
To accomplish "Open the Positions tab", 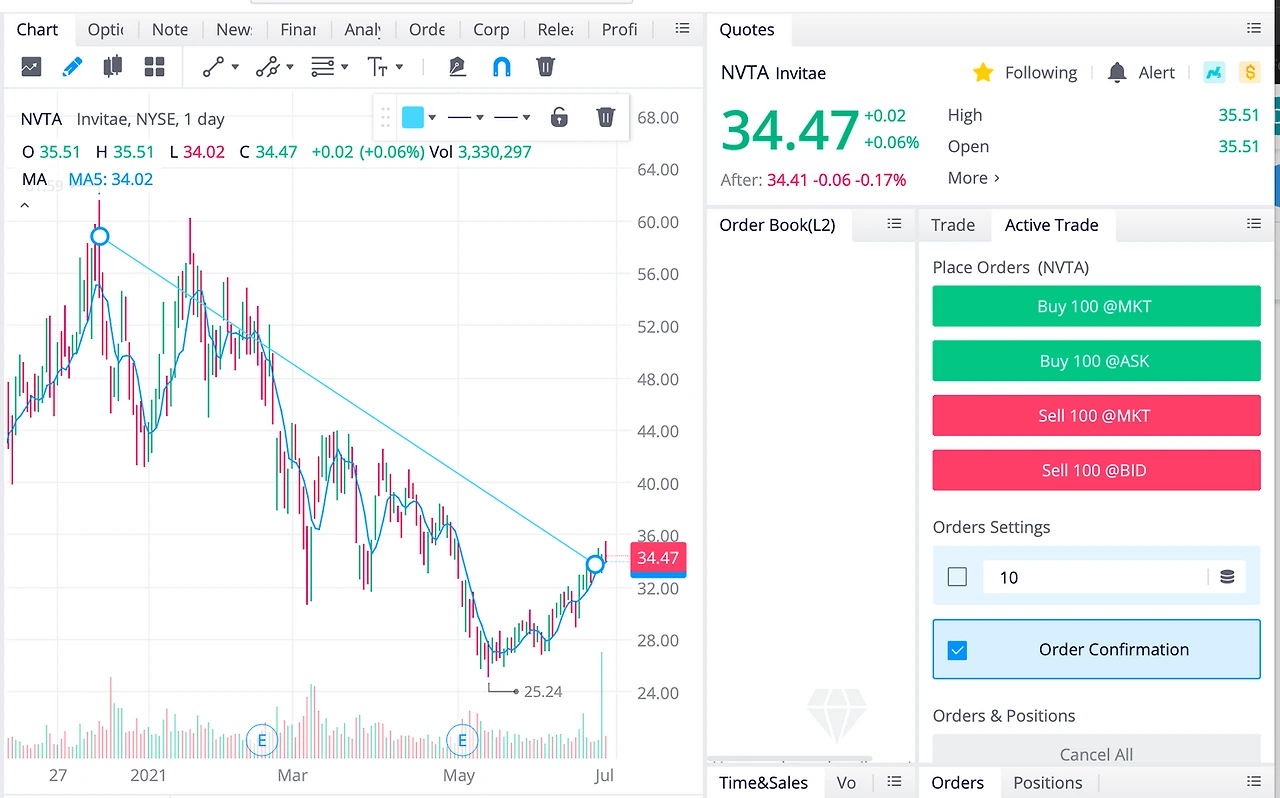I will [x=1048, y=783].
